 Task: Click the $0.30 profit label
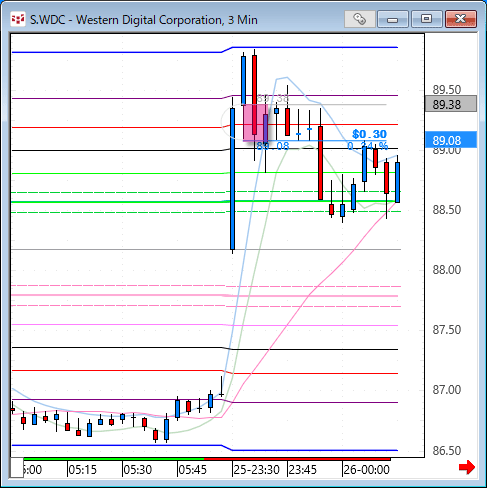(x=369, y=134)
